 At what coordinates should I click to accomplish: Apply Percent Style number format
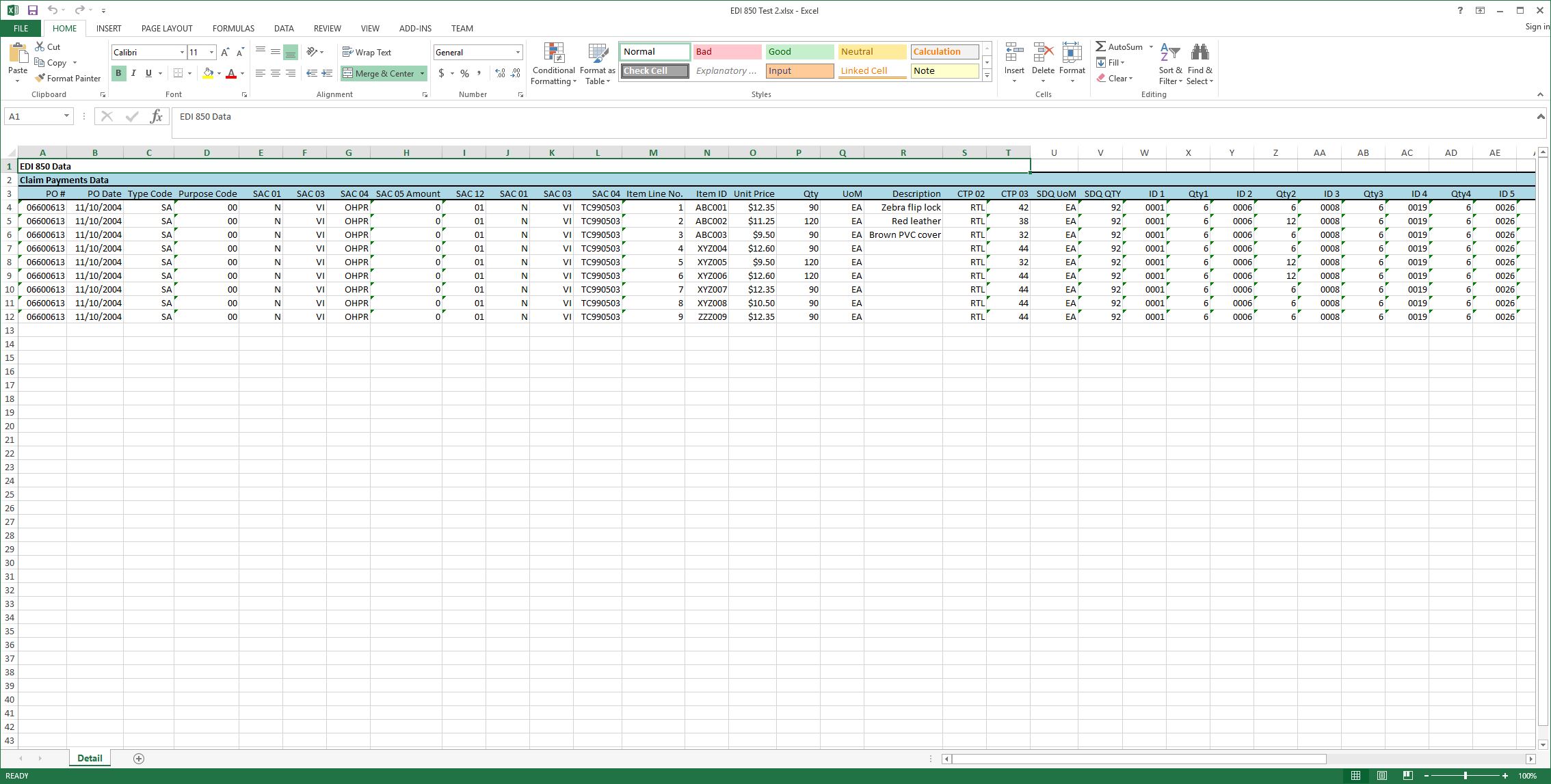[464, 73]
